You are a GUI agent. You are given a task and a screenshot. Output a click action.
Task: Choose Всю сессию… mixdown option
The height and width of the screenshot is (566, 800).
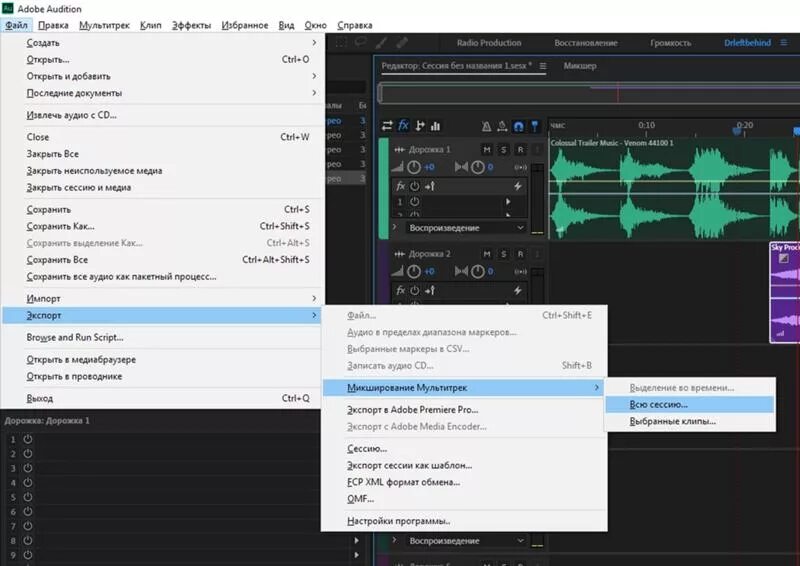[689, 404]
